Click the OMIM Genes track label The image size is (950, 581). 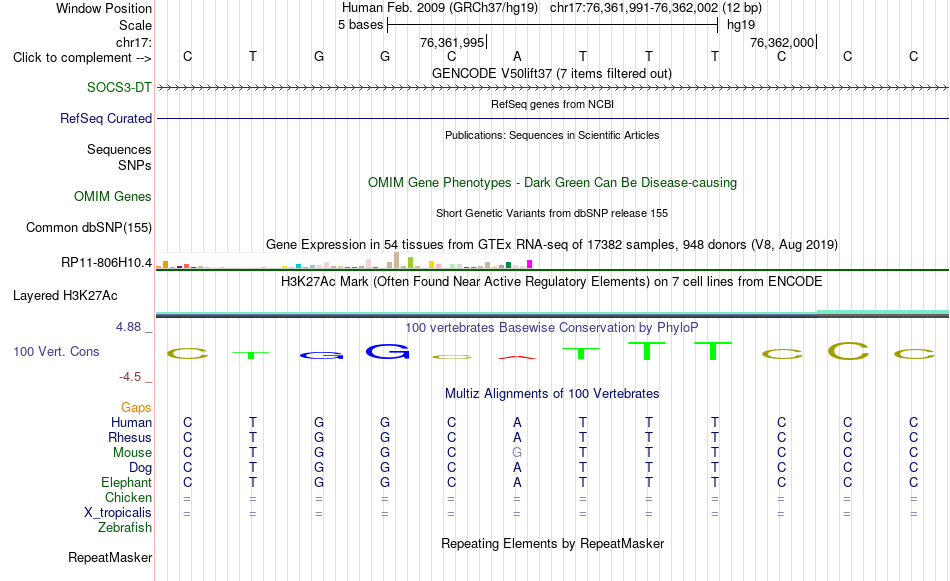coord(113,196)
